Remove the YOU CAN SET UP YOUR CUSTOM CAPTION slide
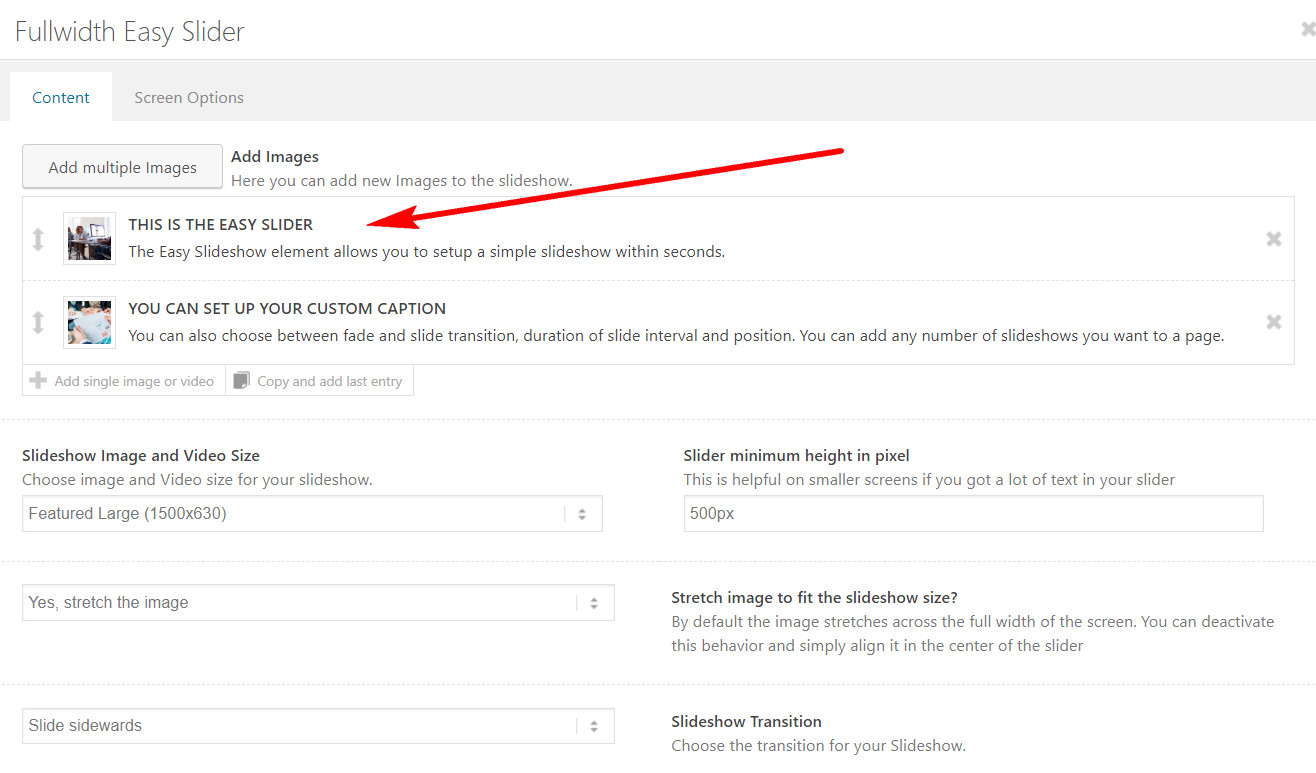This screenshot has width=1316, height=773. [x=1273, y=322]
